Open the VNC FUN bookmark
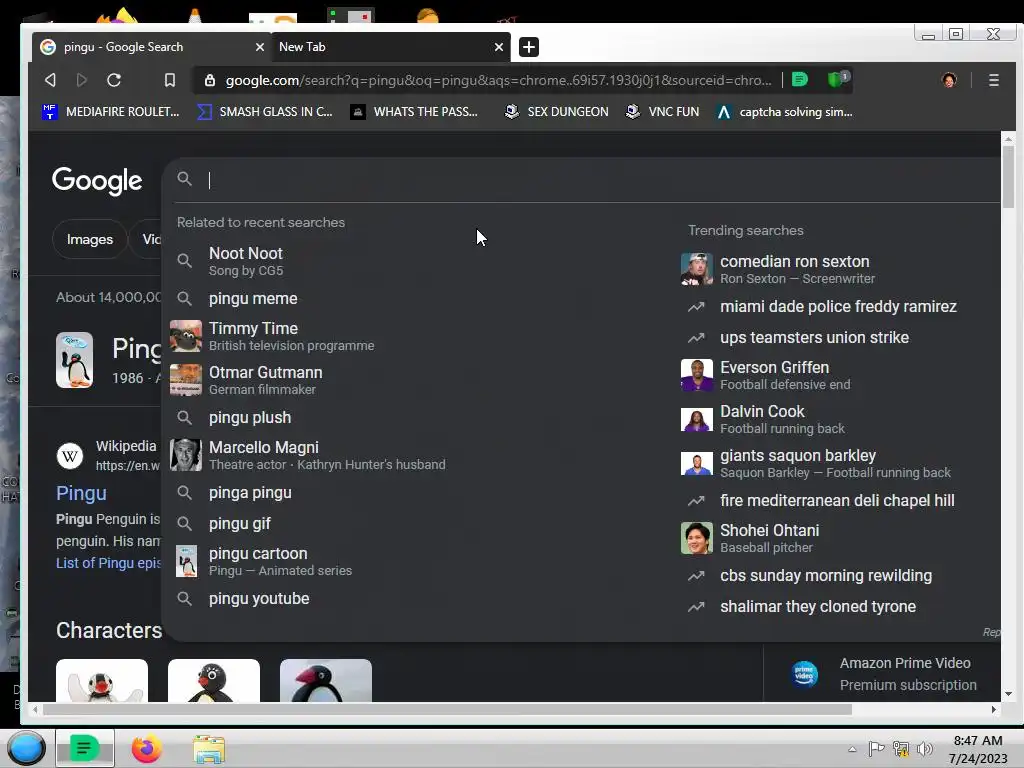The height and width of the screenshot is (768, 1024). [662, 112]
